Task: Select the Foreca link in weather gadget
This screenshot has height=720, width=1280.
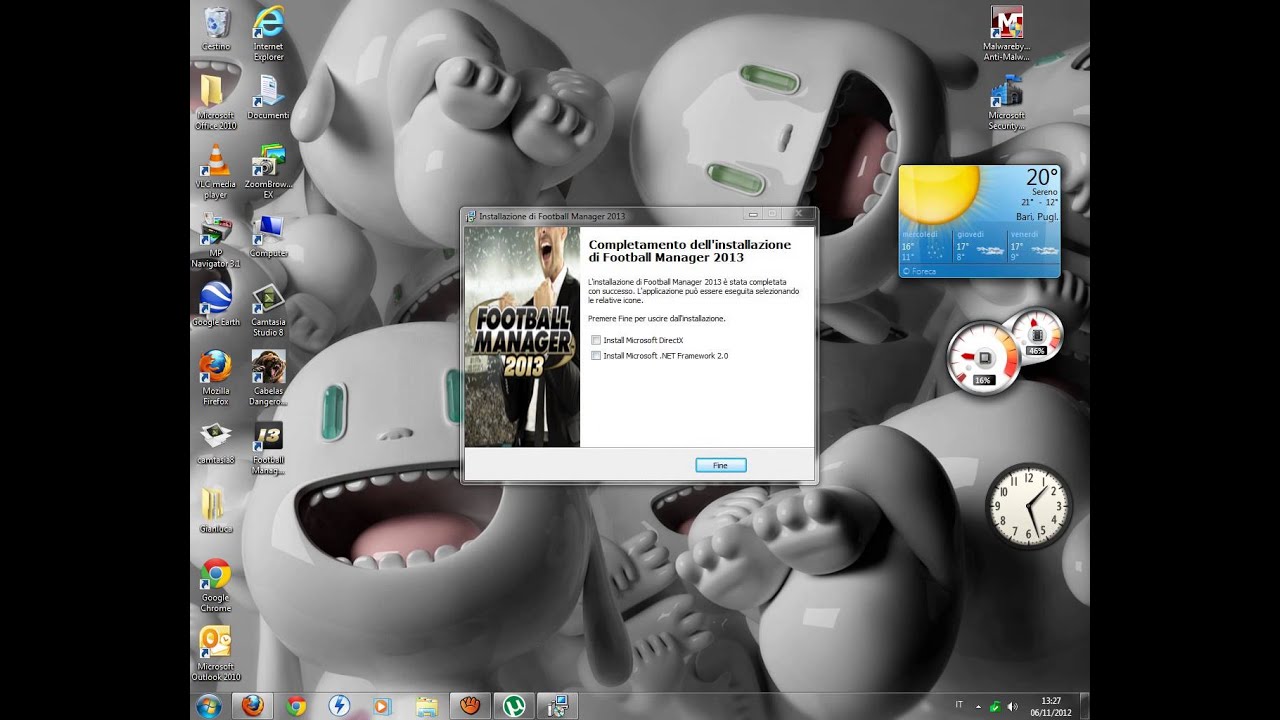Action: [921, 271]
